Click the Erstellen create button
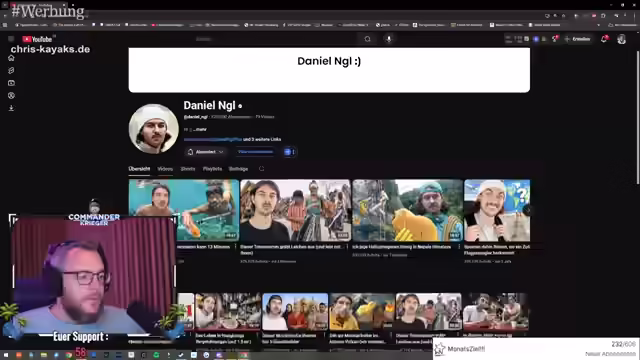The image size is (640, 360). pos(578,39)
